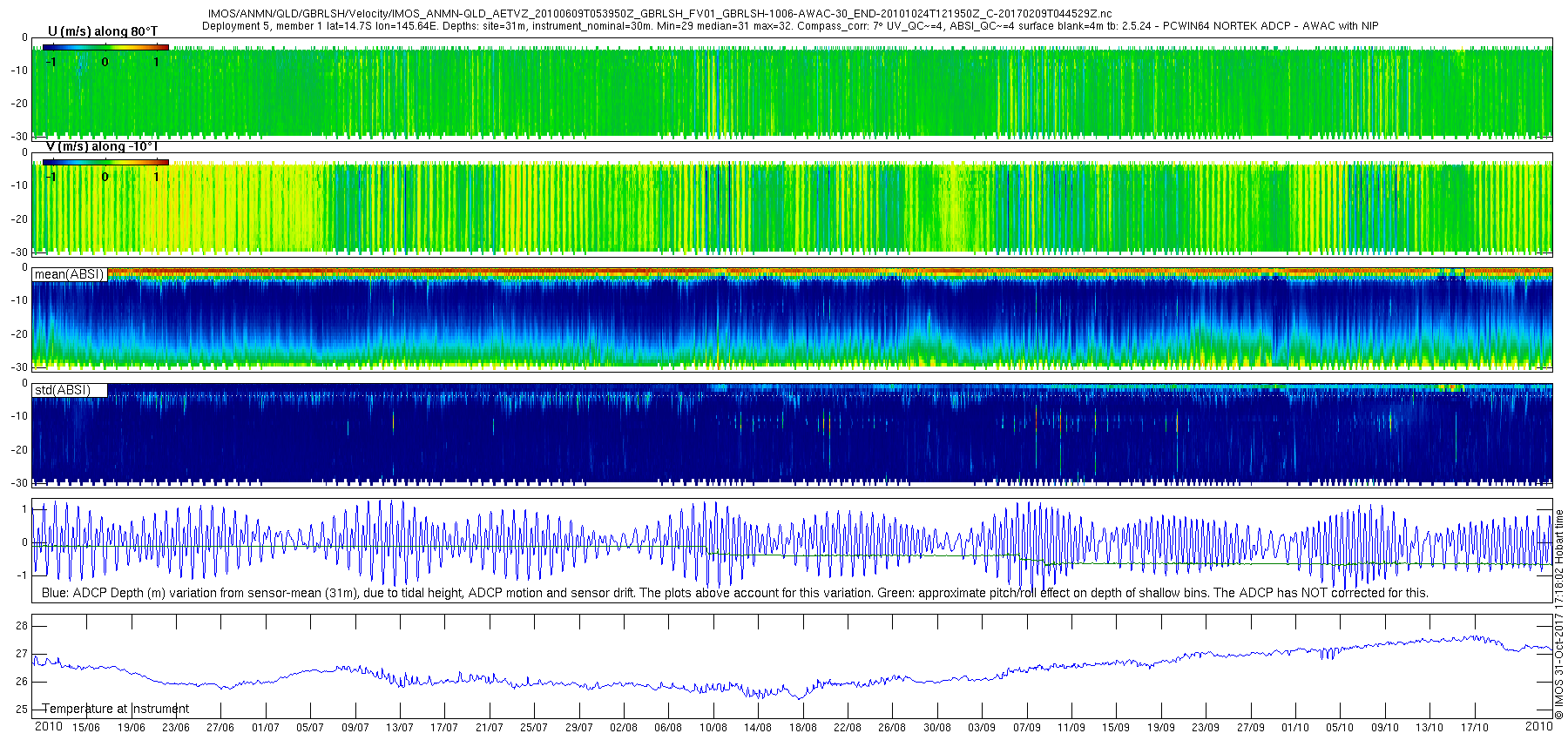The width and height of the screenshot is (1568, 740).
Task: Click the 10/08 date tick label
Action: click(713, 728)
